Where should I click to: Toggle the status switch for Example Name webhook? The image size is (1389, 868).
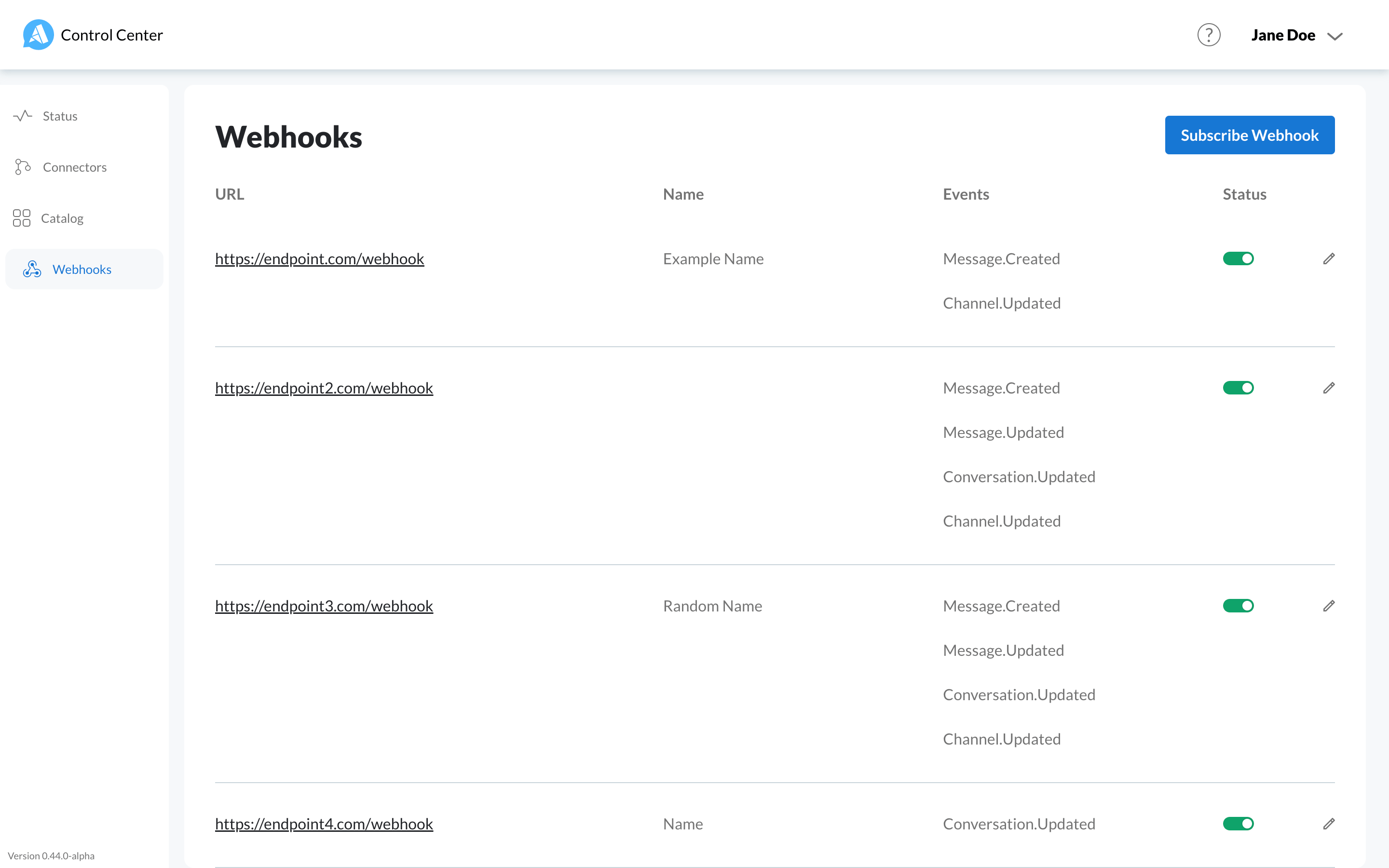1238,258
